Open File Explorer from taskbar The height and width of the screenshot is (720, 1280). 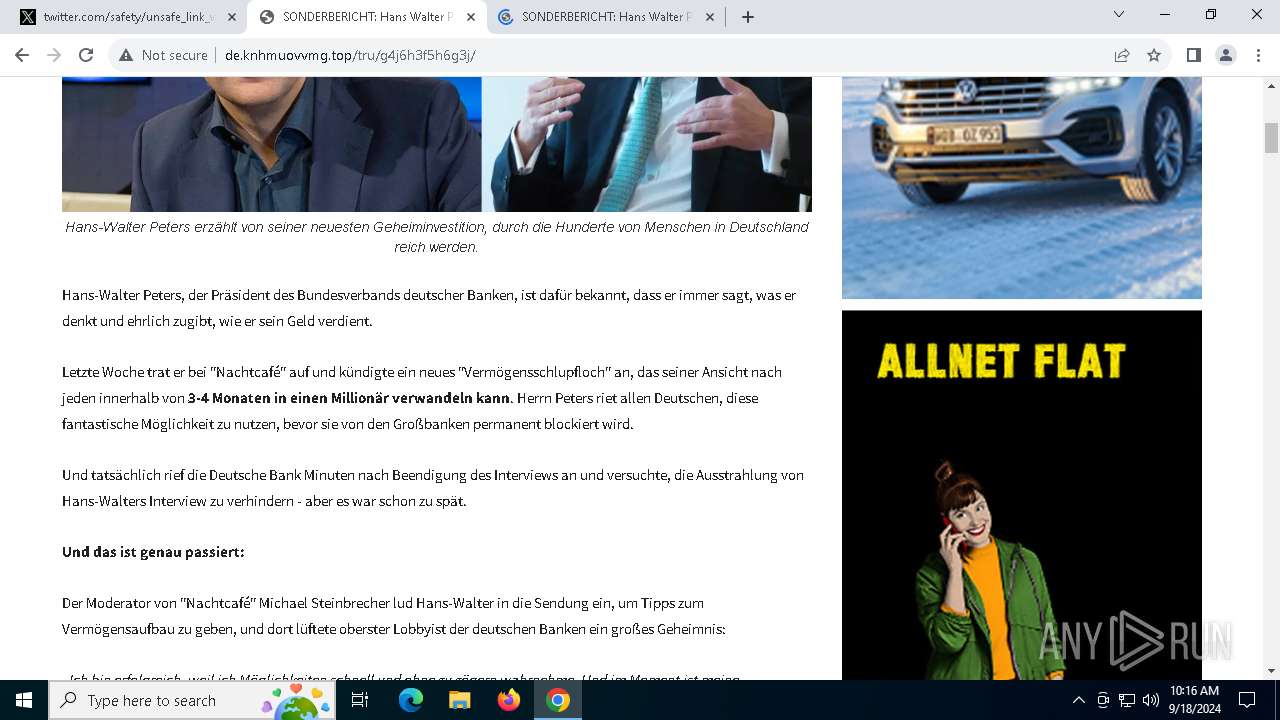click(x=459, y=700)
